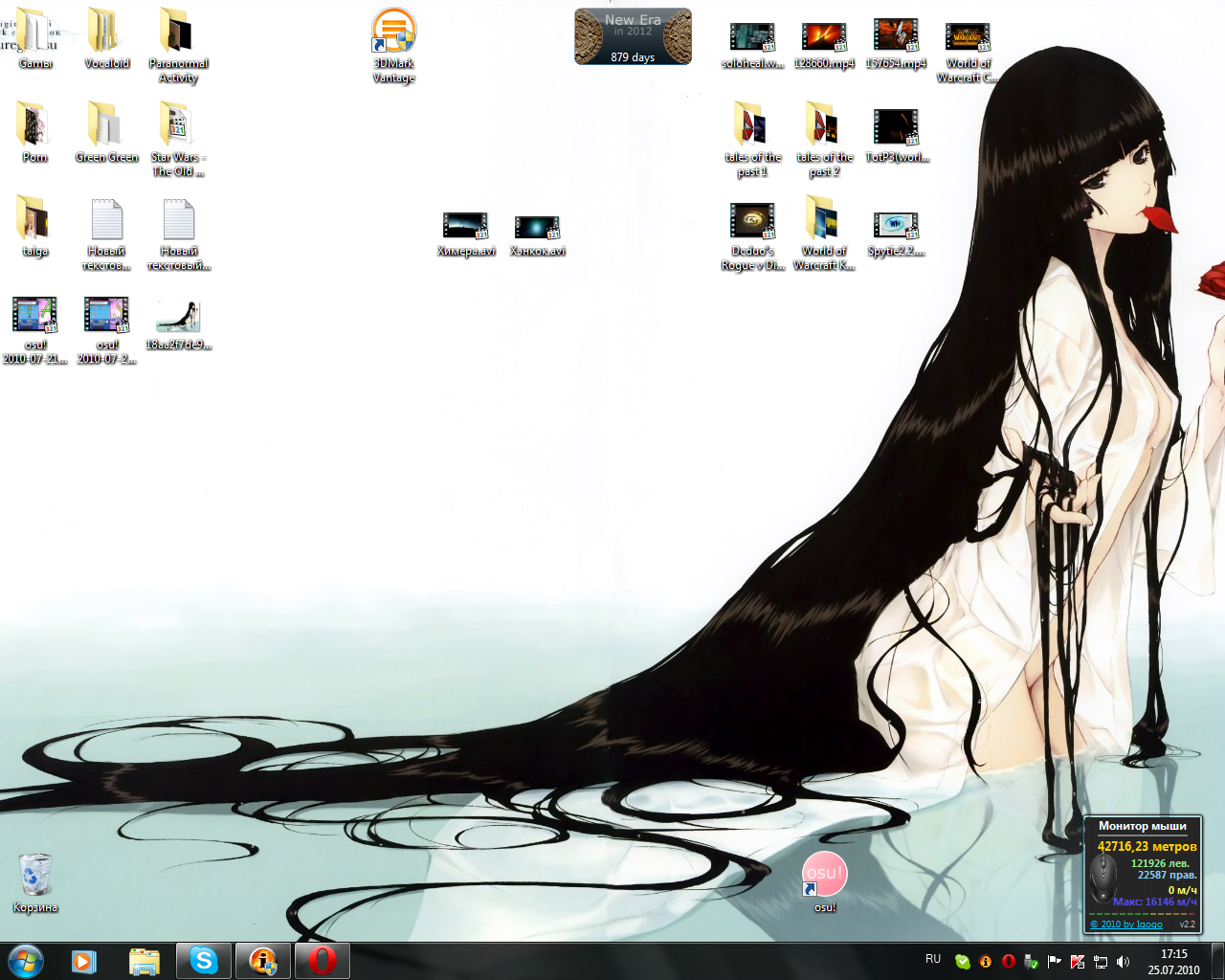Viewport: 1225px width, 980px height.
Task: Click the Windows Start orb
Action: [26, 961]
